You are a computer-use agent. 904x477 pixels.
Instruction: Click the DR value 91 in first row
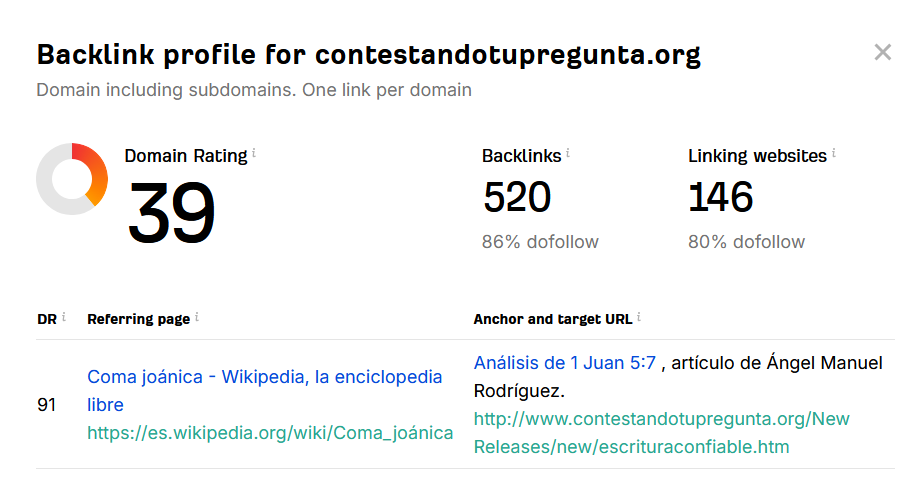(46, 405)
